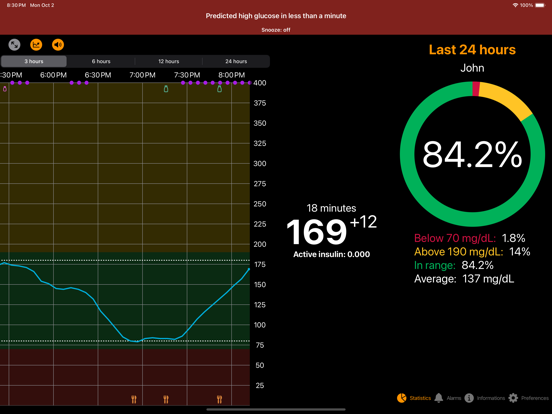Tap the meal fork icon between 7:00 and 7:30 PM
This screenshot has width=552, height=414.
(166, 399)
